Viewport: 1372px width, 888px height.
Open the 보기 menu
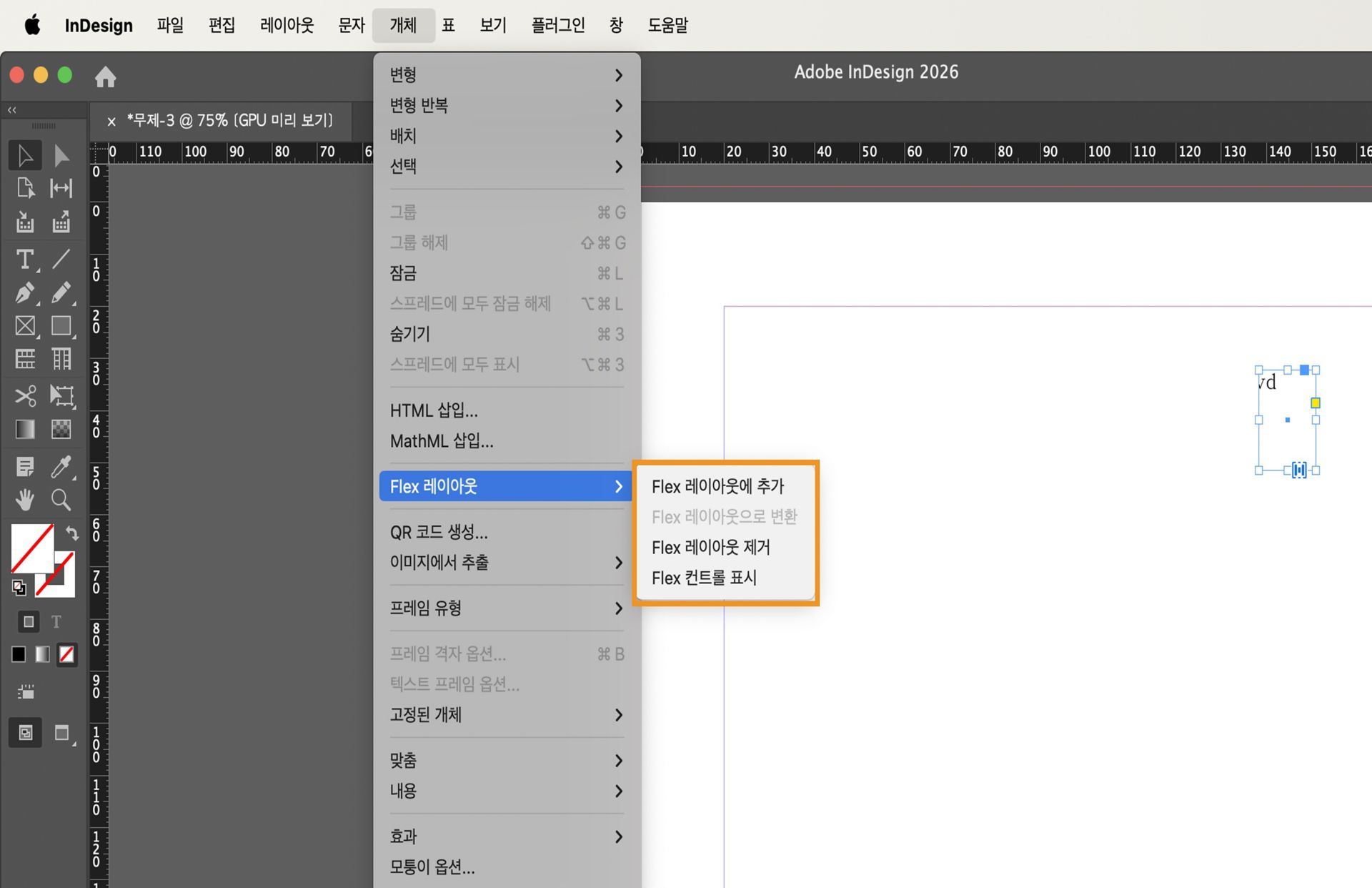click(492, 25)
